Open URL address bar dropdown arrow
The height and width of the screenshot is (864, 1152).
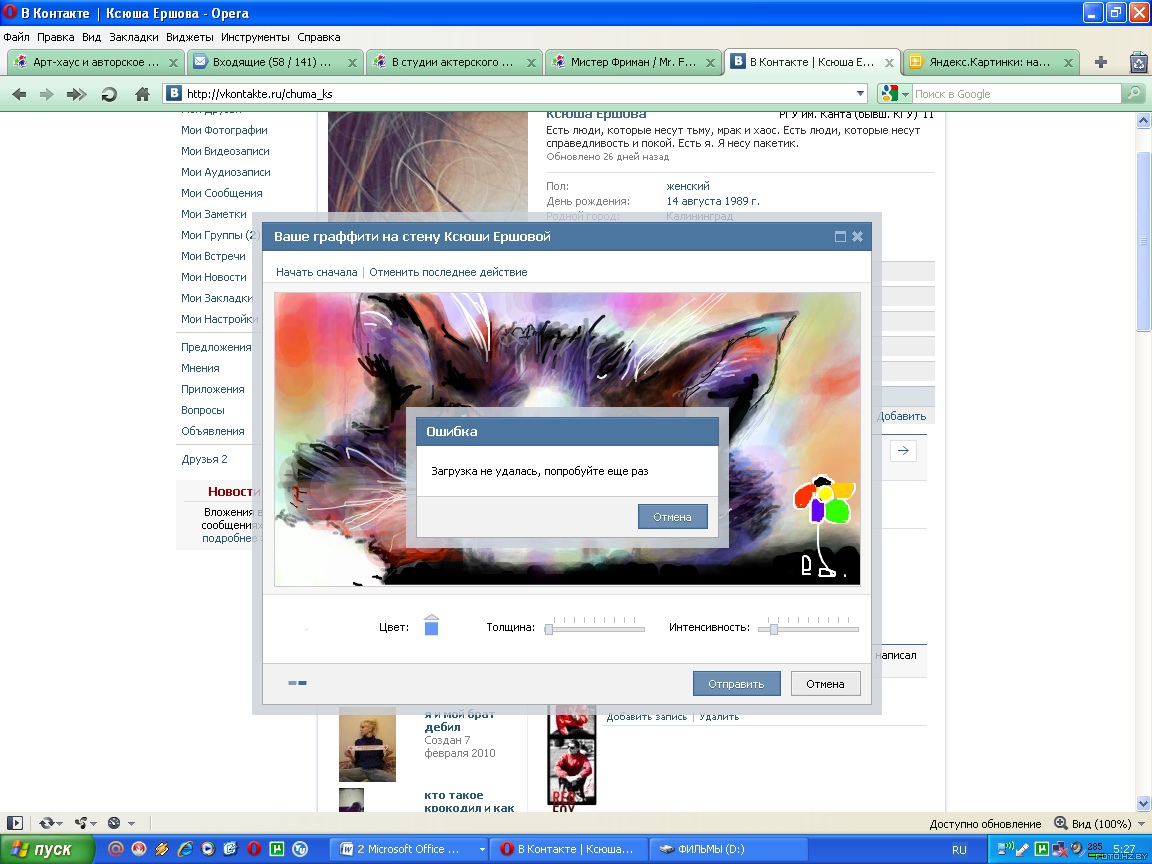coord(860,94)
